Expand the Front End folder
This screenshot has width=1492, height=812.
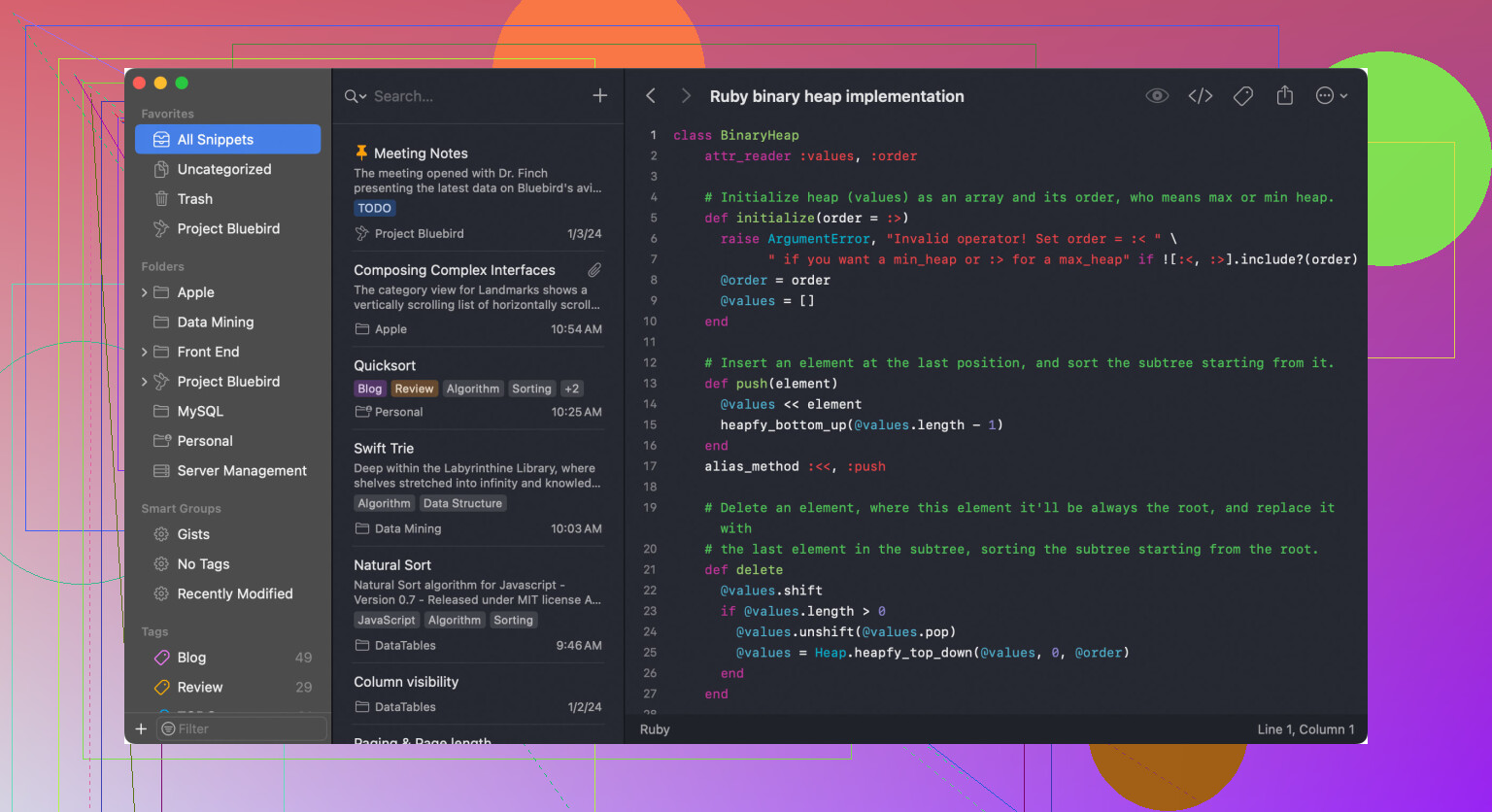[x=145, y=352]
